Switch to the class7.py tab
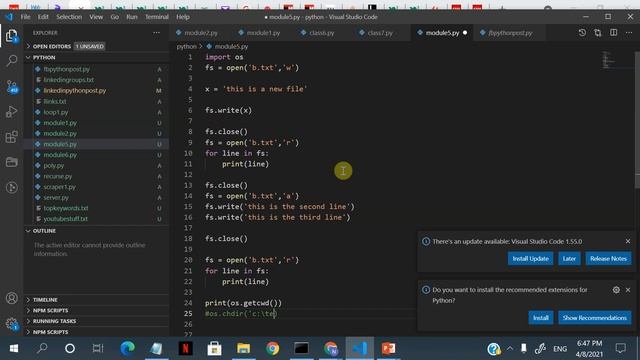The width and height of the screenshot is (640, 360). [x=380, y=33]
